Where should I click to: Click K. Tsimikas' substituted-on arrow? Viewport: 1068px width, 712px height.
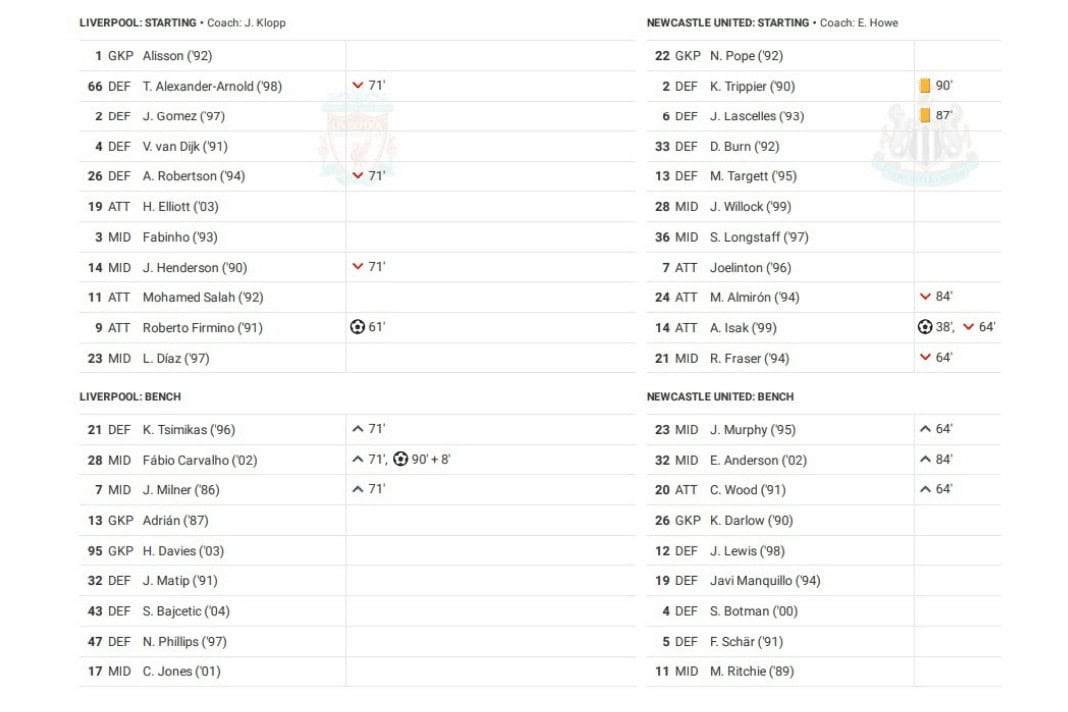[358, 429]
